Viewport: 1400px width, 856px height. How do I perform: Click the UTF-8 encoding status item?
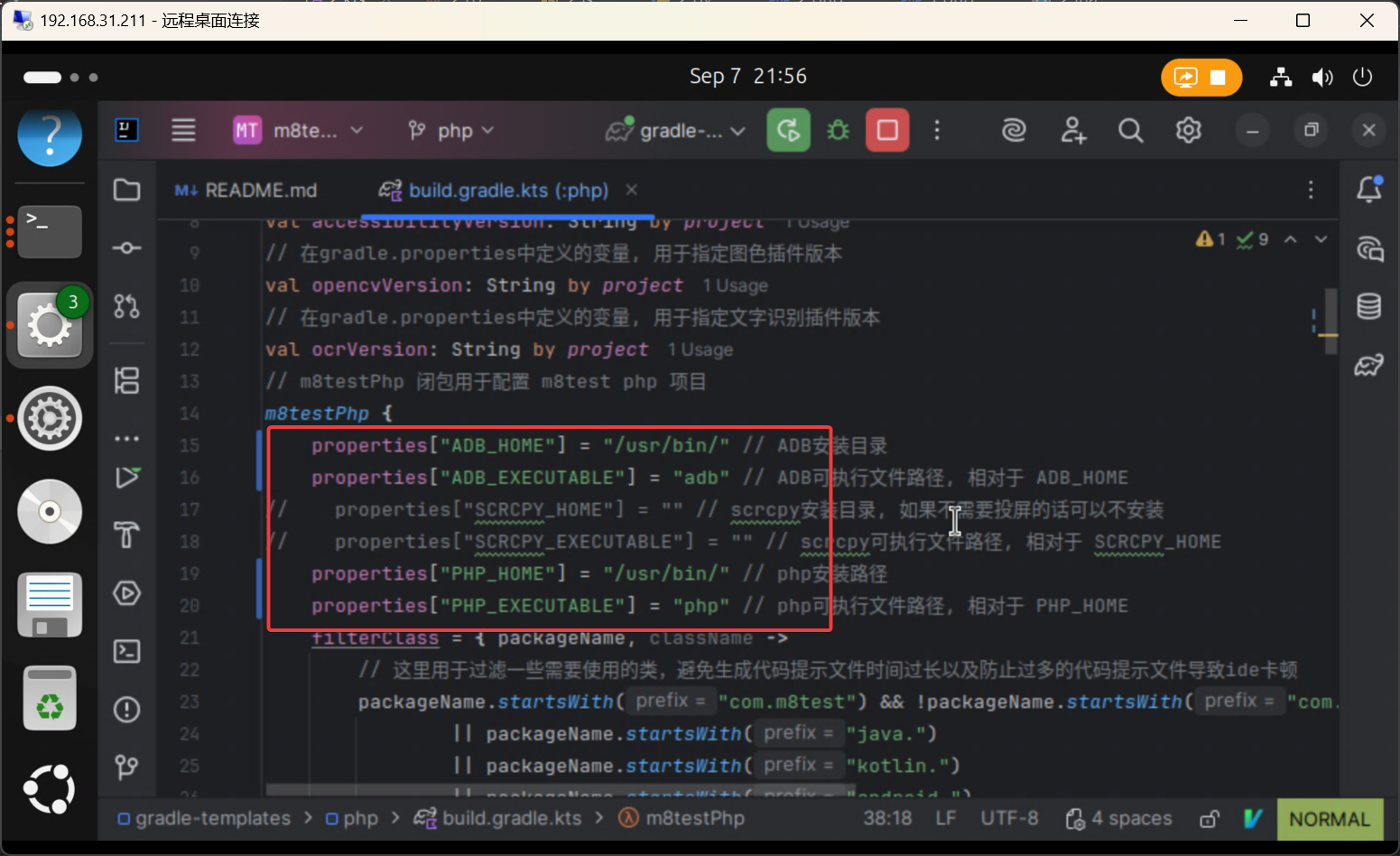pyautogui.click(x=1008, y=819)
